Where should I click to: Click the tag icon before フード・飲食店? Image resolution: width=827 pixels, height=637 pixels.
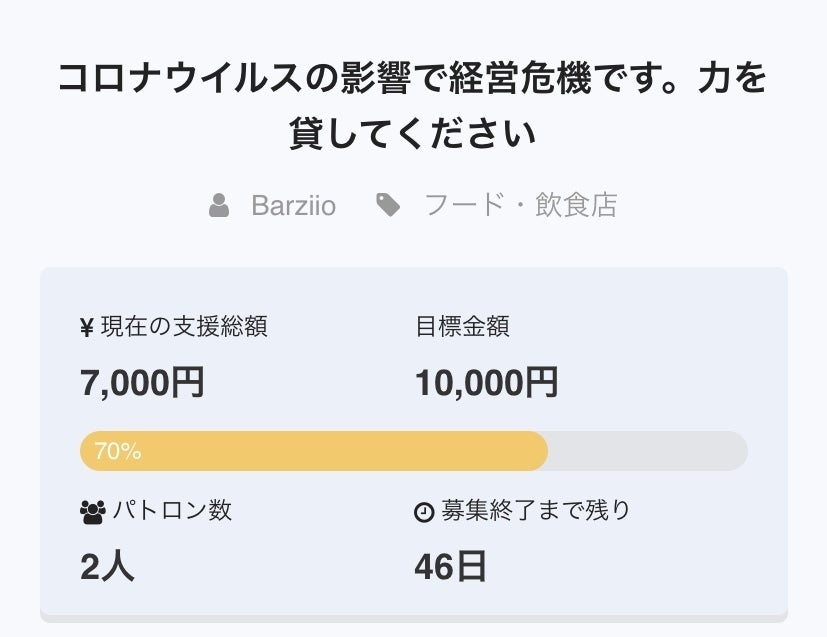(x=388, y=206)
